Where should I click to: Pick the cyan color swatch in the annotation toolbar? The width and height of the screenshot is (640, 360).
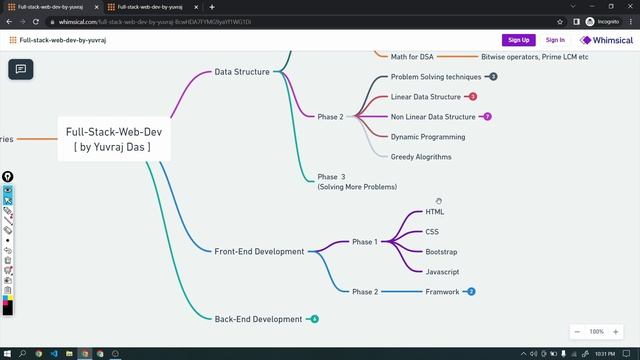(x=5, y=298)
